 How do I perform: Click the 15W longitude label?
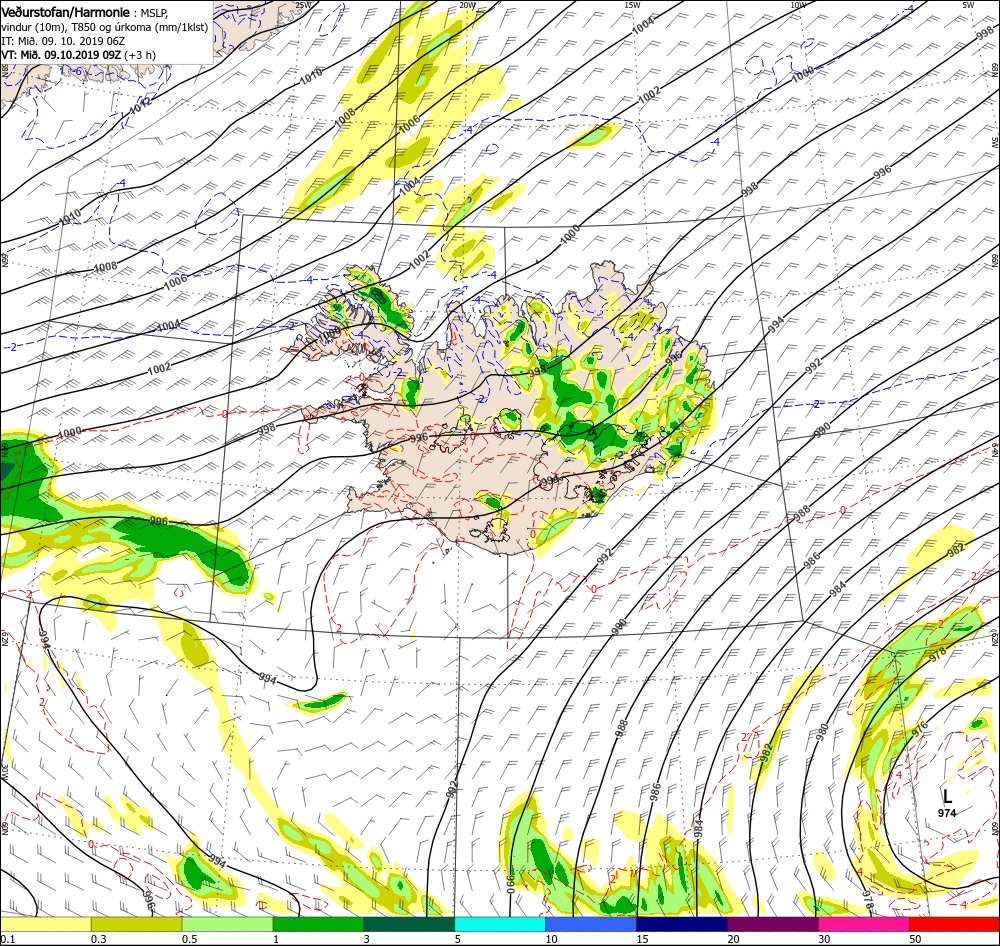632,4
